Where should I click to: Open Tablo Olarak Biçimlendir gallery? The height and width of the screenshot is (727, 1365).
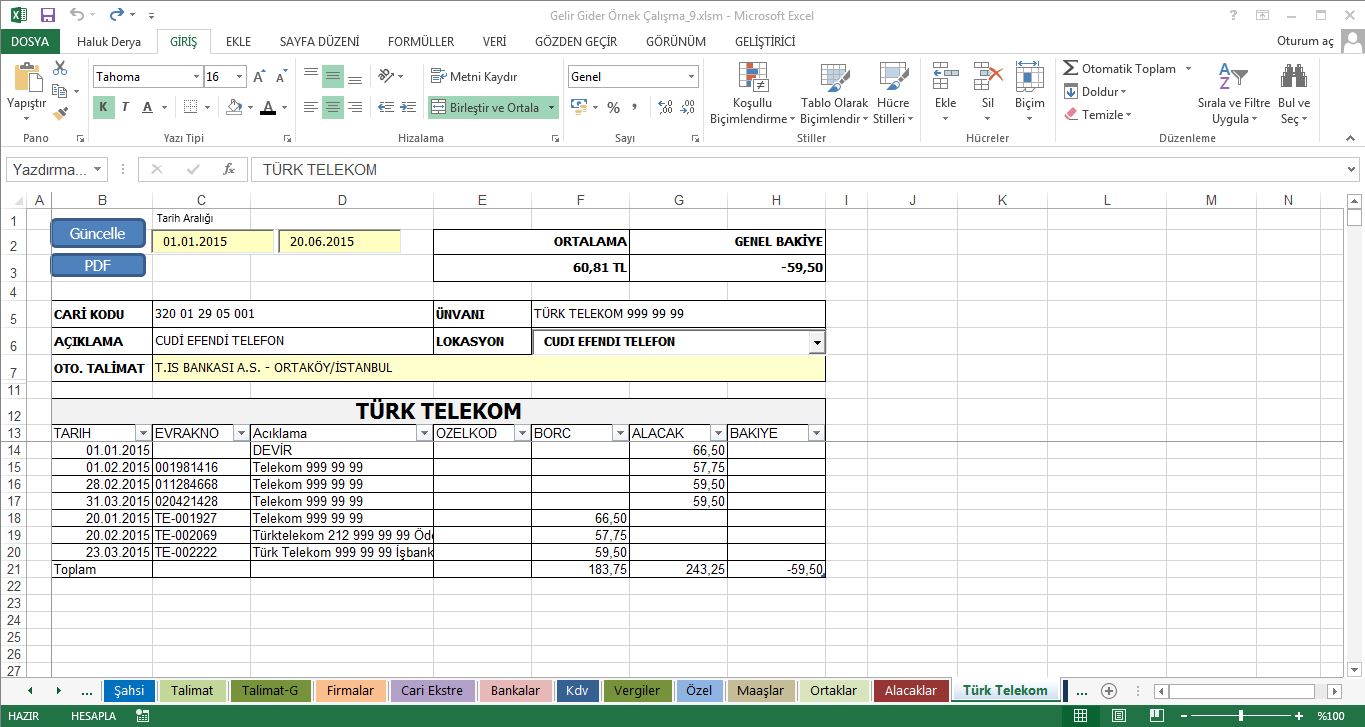tap(834, 93)
